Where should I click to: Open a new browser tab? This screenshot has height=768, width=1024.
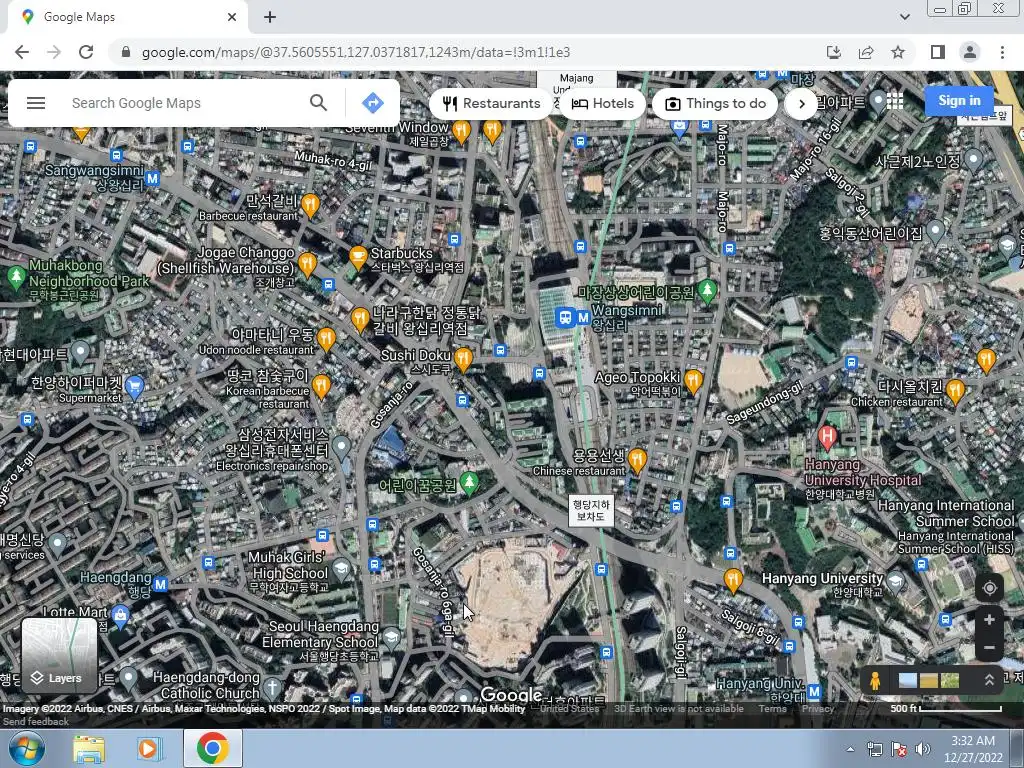click(x=270, y=18)
